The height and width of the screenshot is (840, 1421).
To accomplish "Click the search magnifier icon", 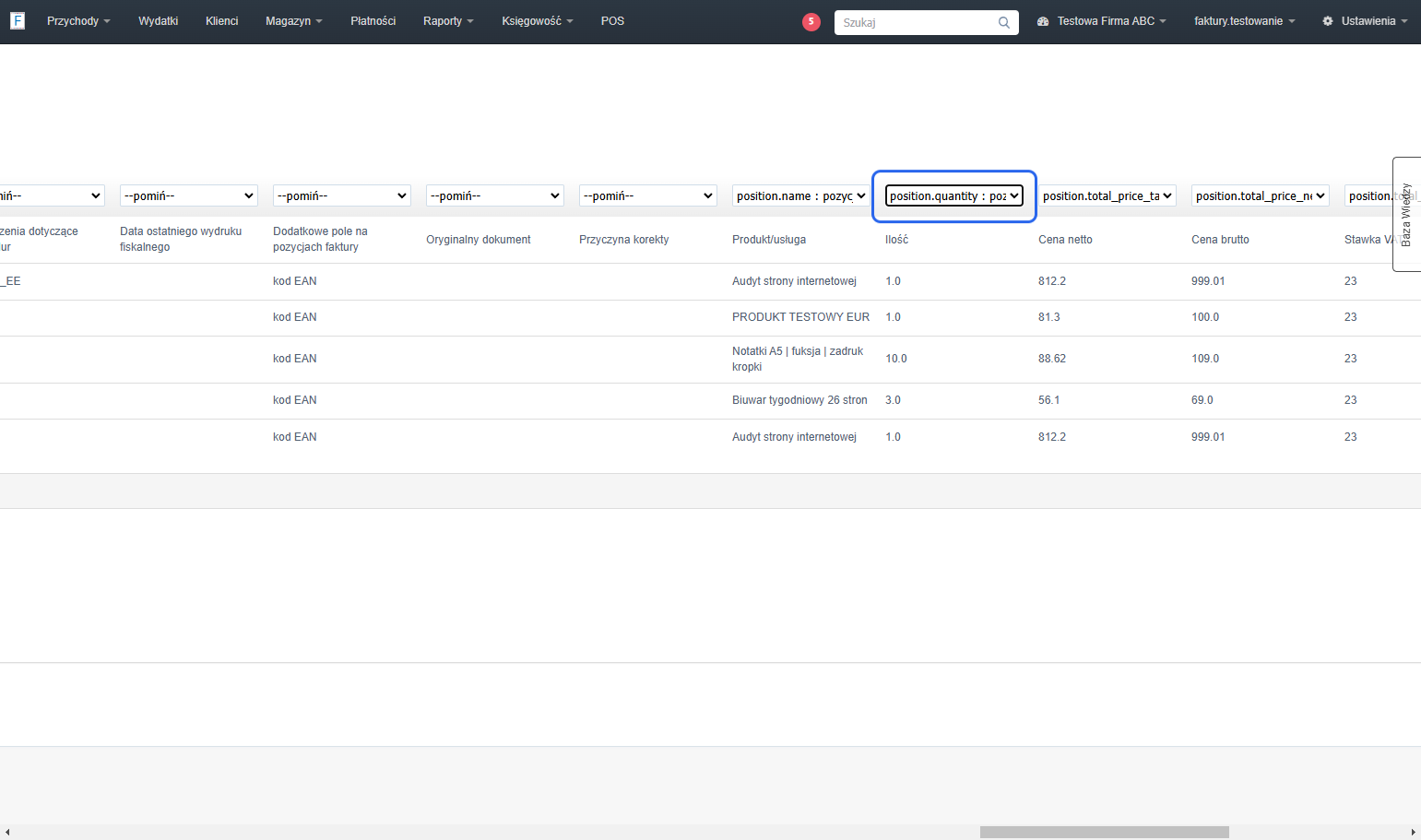I will 1004,22.
